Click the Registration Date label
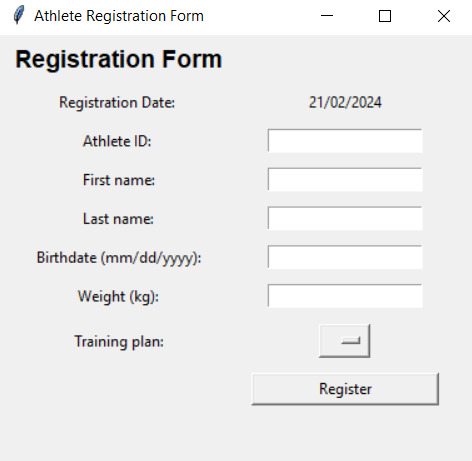472x461 pixels. (117, 102)
